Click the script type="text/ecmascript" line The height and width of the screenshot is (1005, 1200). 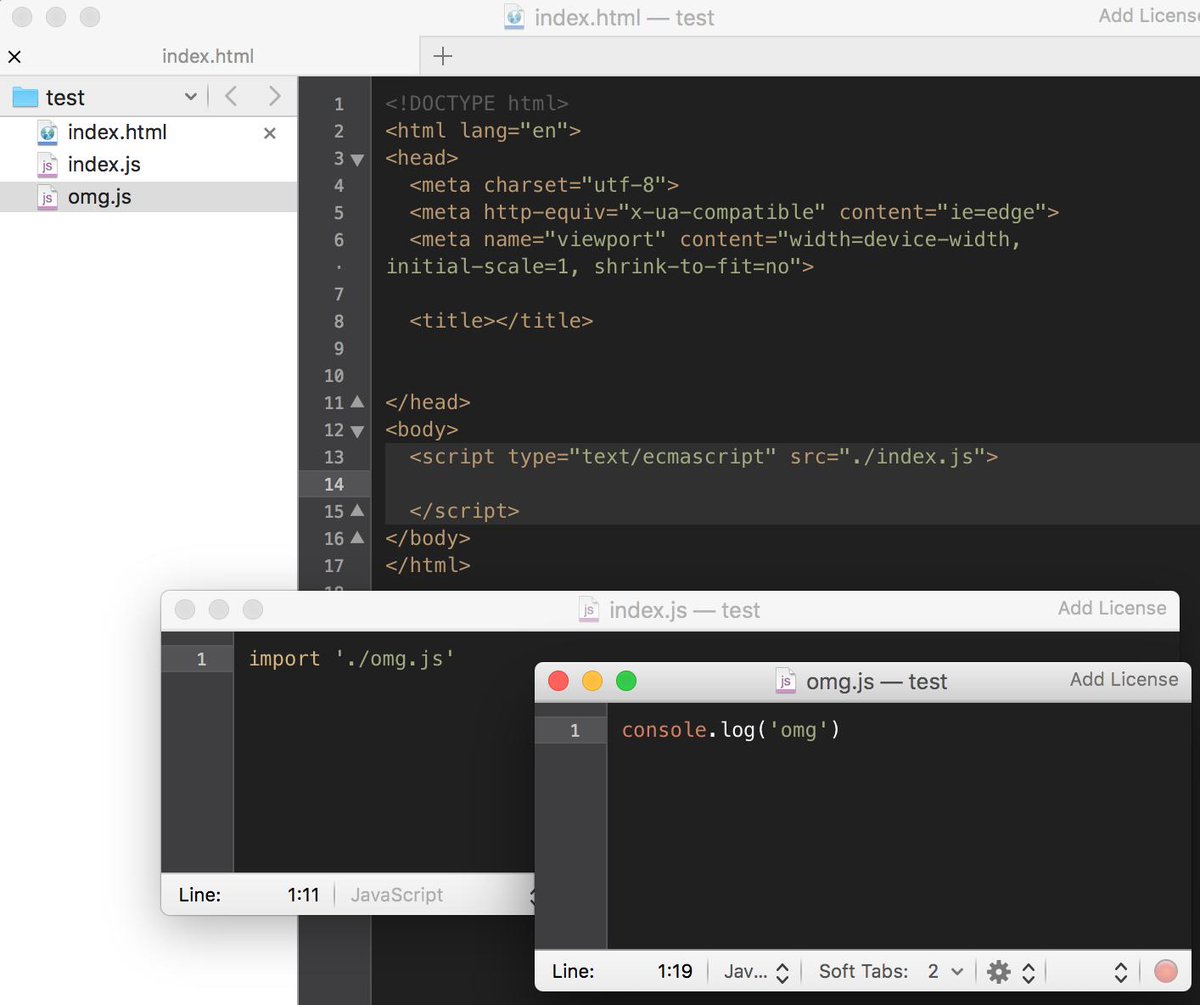click(x=704, y=457)
